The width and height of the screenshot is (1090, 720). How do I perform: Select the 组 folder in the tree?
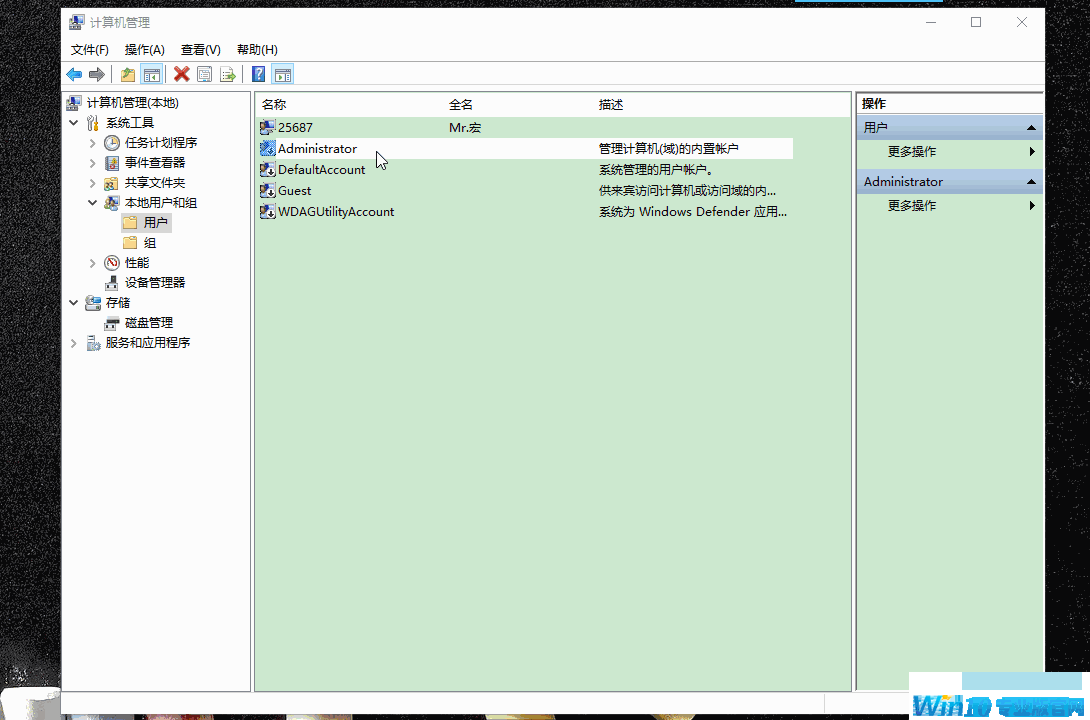[149, 242]
